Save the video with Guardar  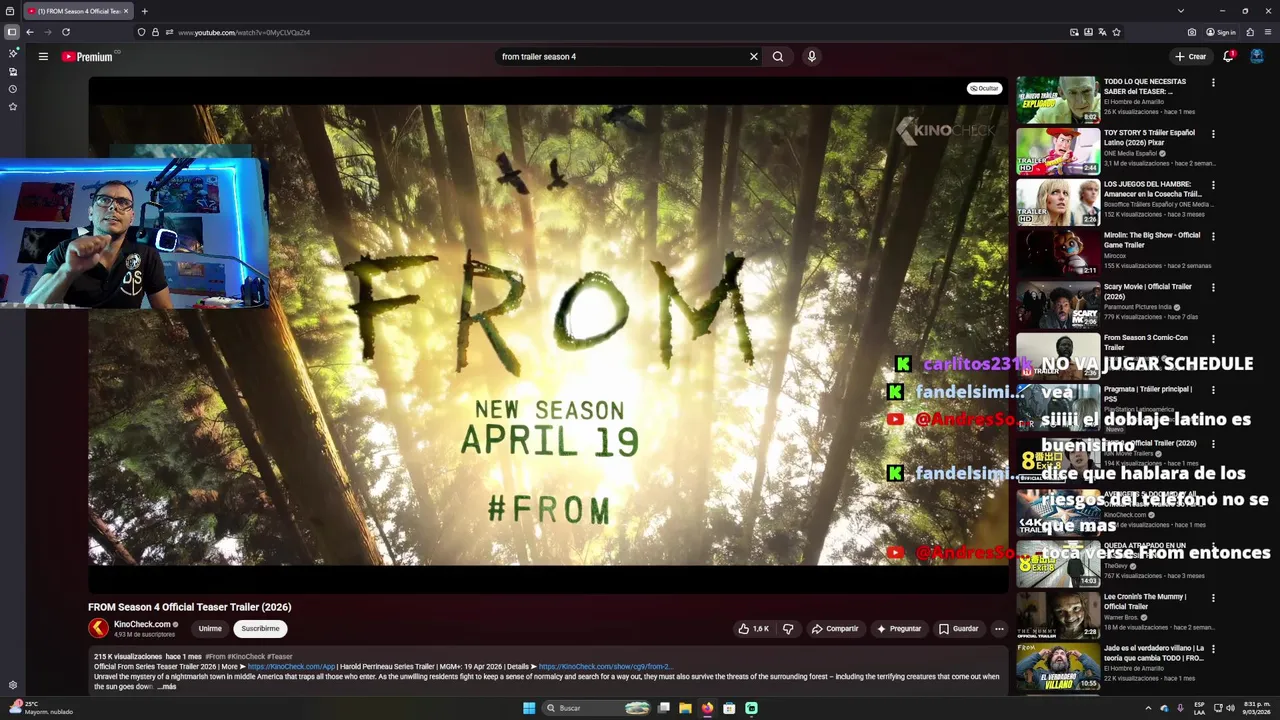pyautogui.click(x=959, y=629)
